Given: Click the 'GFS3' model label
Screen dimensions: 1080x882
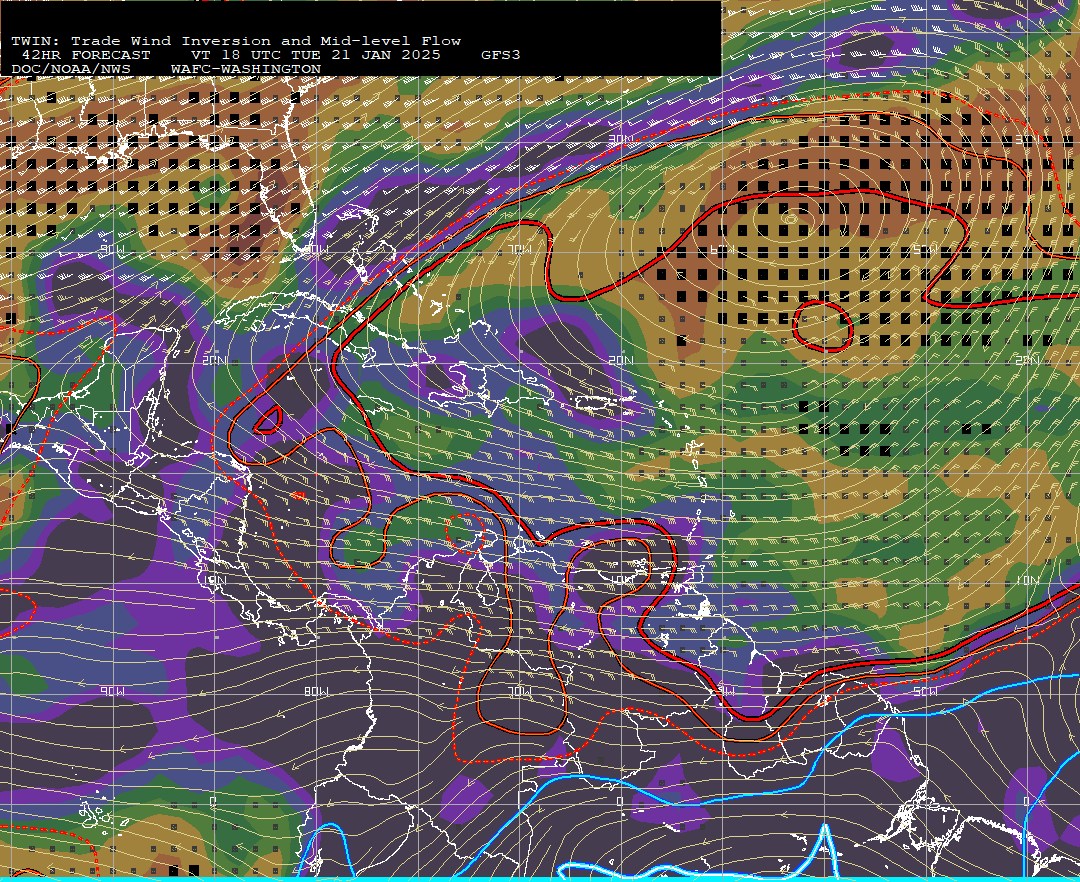Looking at the screenshot, I should [x=501, y=55].
